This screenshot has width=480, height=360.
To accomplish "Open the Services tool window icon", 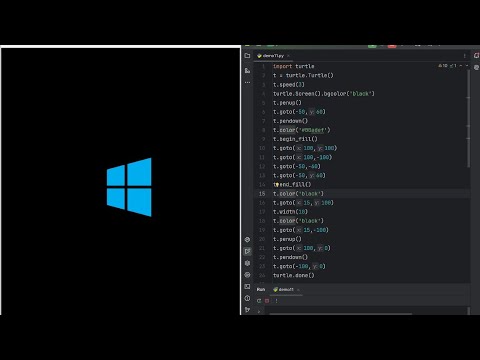I will 247,275.
